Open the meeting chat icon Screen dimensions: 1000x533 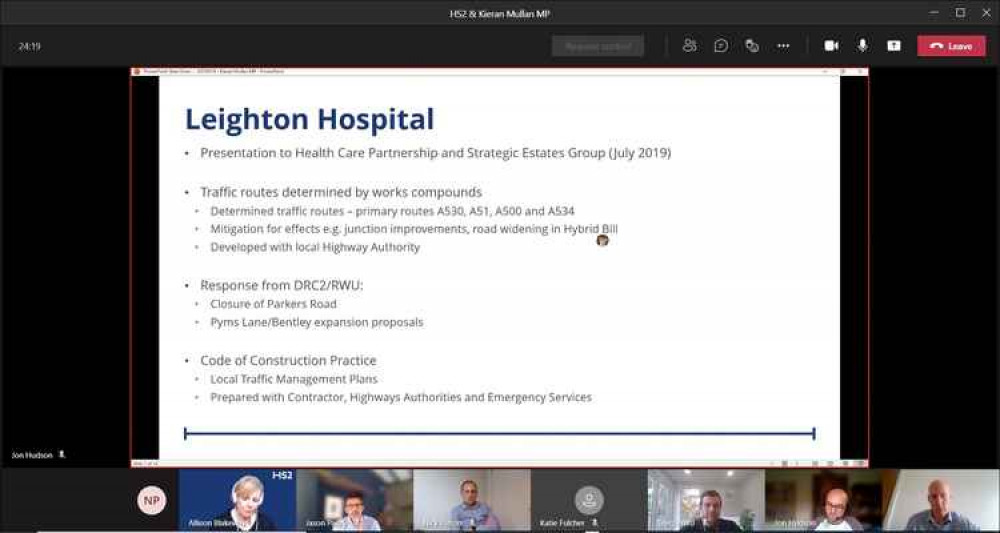(721, 46)
